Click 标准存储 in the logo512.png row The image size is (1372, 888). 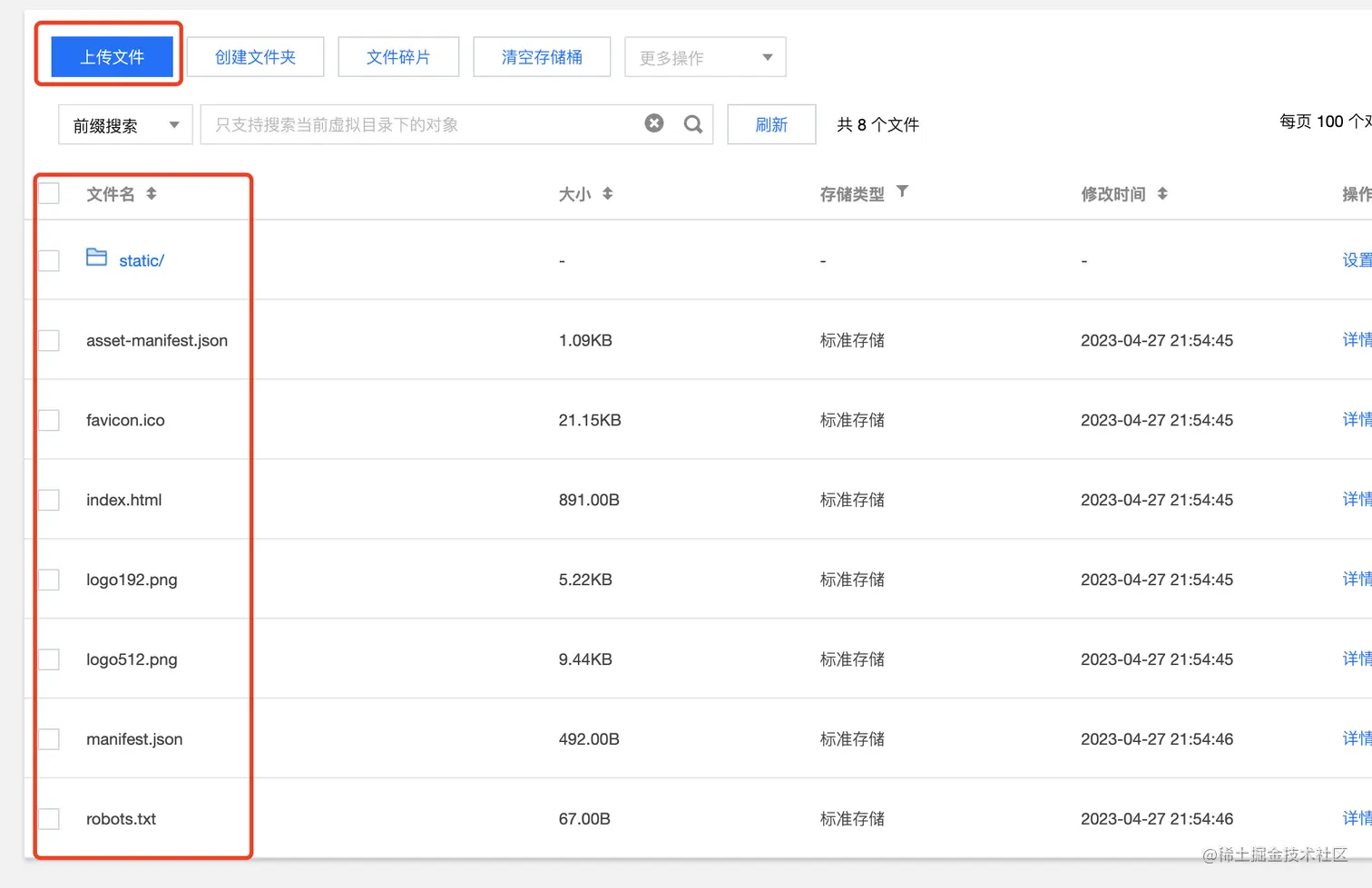852,659
